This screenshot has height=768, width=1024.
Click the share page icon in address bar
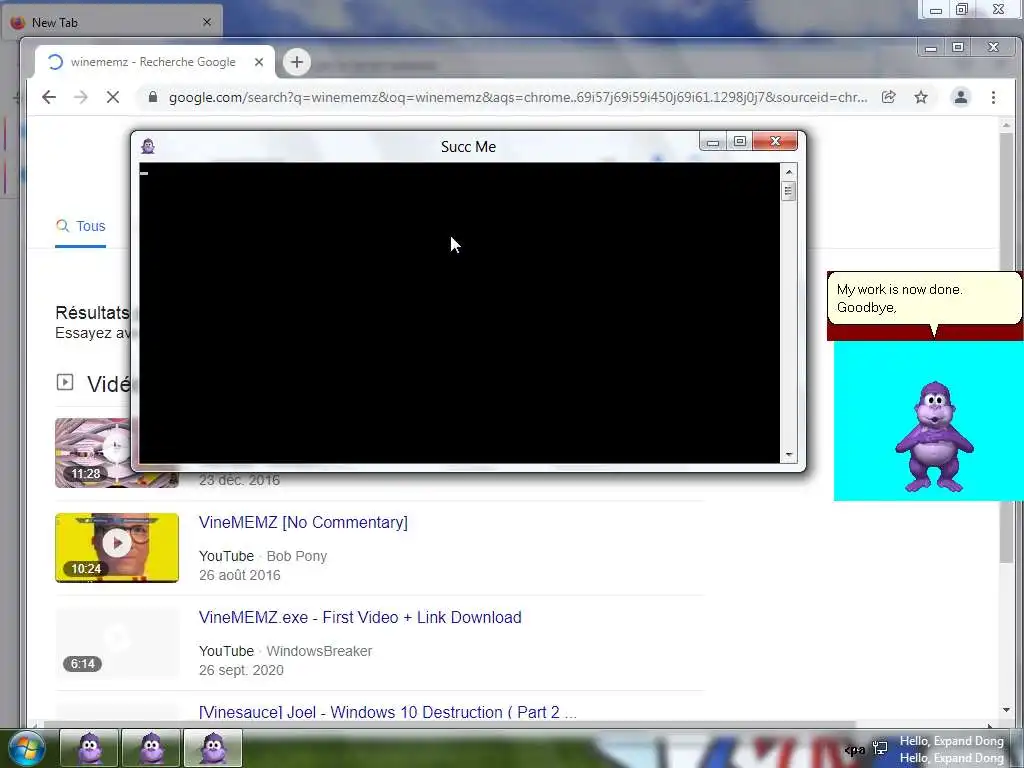click(x=888, y=97)
